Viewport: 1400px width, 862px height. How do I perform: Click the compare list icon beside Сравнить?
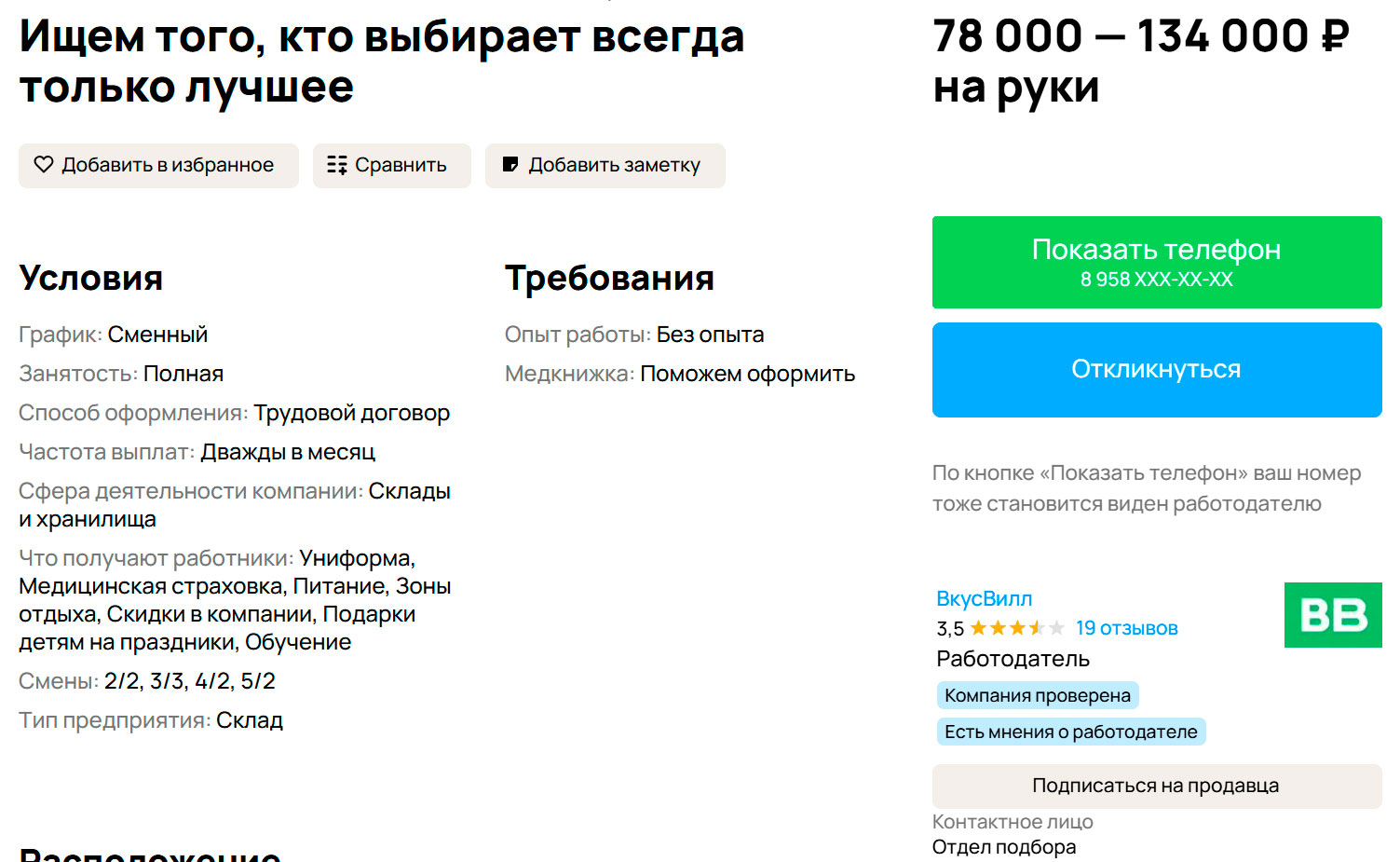(336, 165)
